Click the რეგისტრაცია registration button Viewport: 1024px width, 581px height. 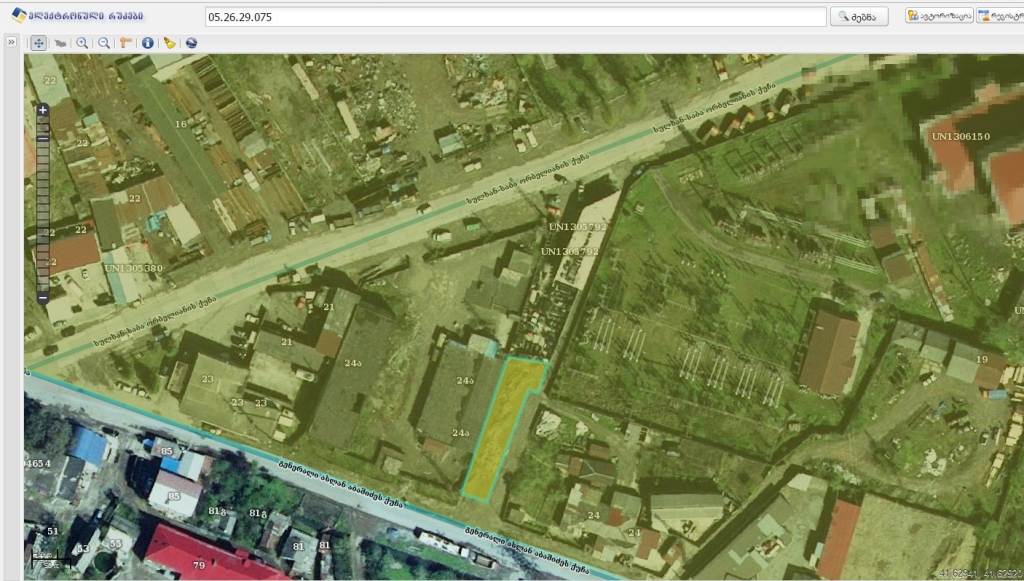coord(1000,16)
